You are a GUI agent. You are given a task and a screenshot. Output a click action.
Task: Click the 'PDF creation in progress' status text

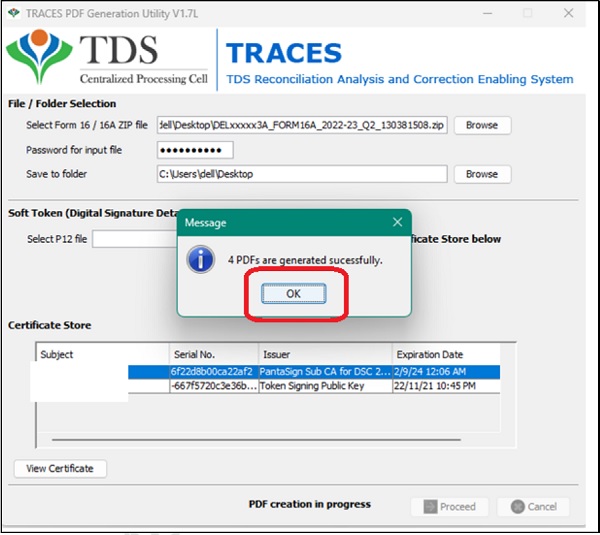(x=310, y=504)
